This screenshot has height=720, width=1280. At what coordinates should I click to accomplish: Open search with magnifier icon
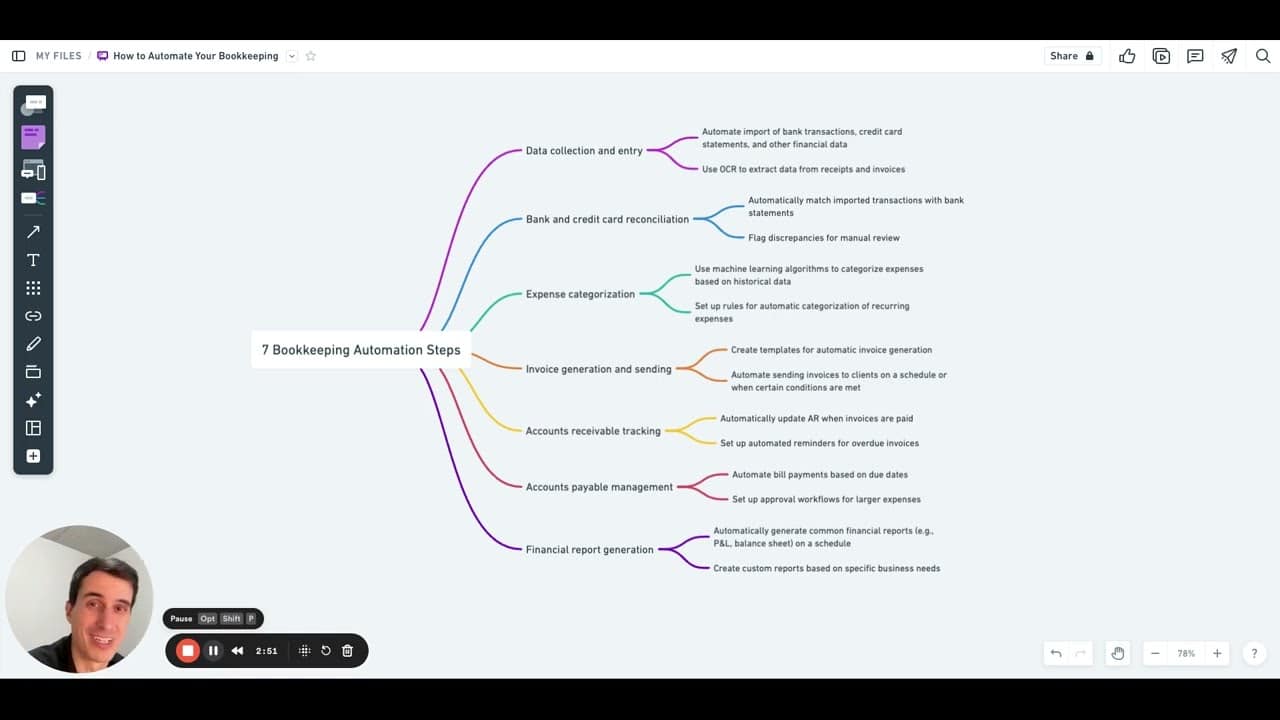coord(1263,56)
